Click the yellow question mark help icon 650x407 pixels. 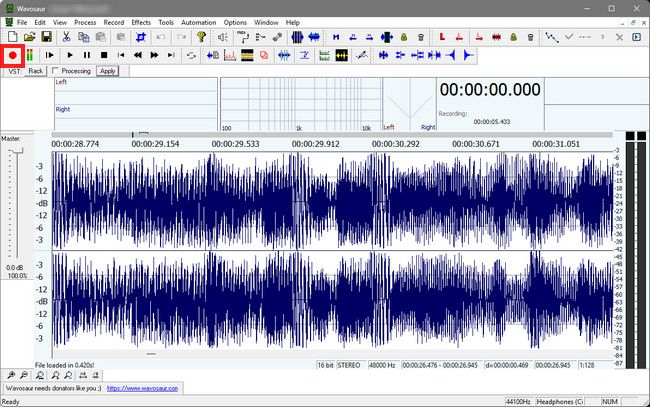(201, 37)
